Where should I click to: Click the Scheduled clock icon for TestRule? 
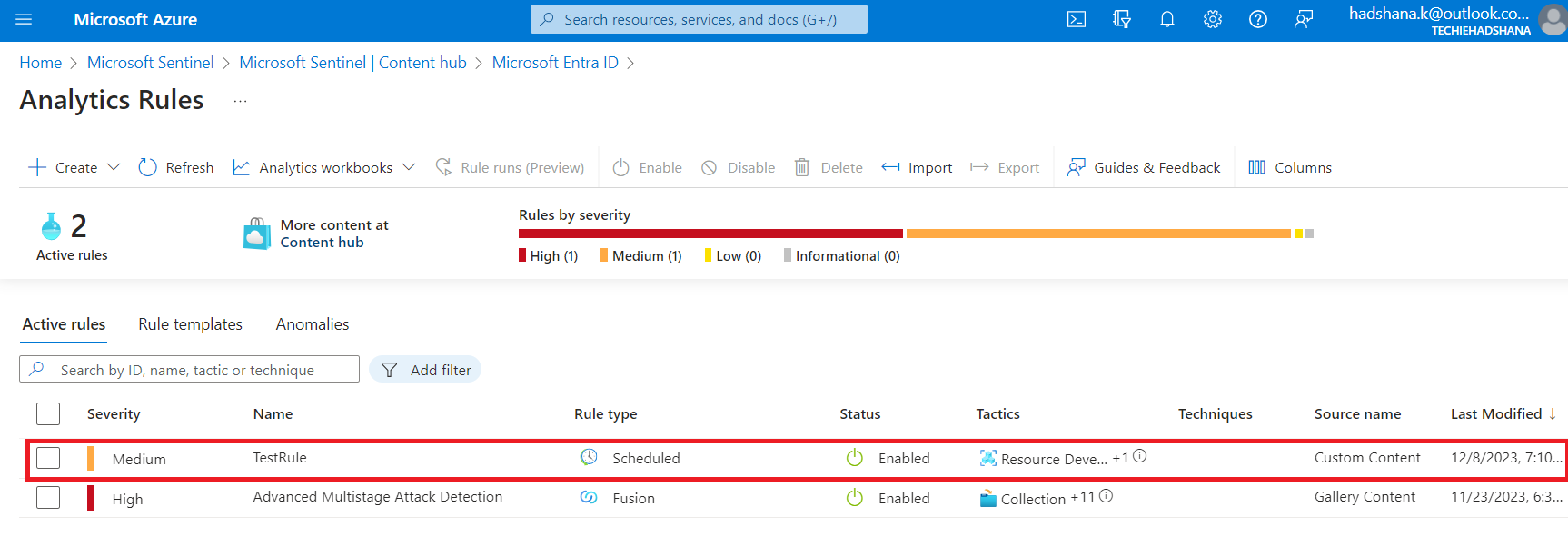click(x=589, y=457)
